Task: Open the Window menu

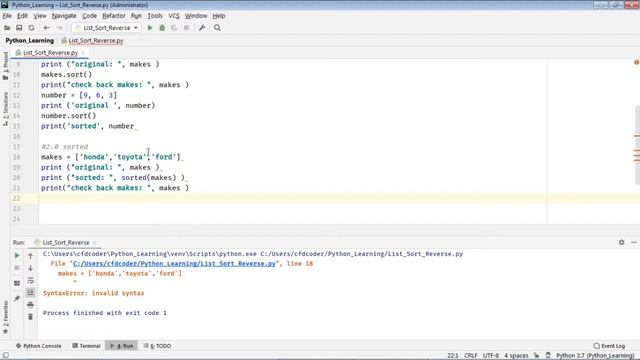Action: (196, 16)
